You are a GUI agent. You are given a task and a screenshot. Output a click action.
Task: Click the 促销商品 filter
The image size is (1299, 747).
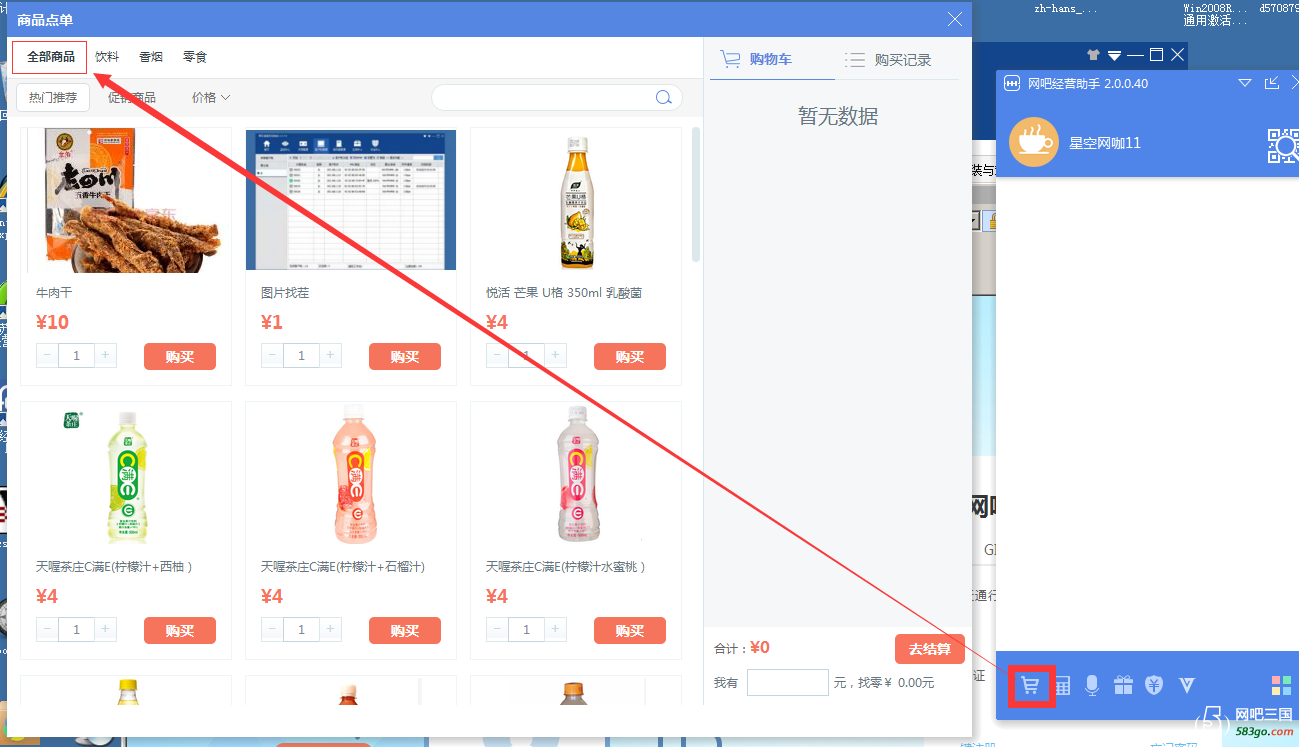pos(132,97)
